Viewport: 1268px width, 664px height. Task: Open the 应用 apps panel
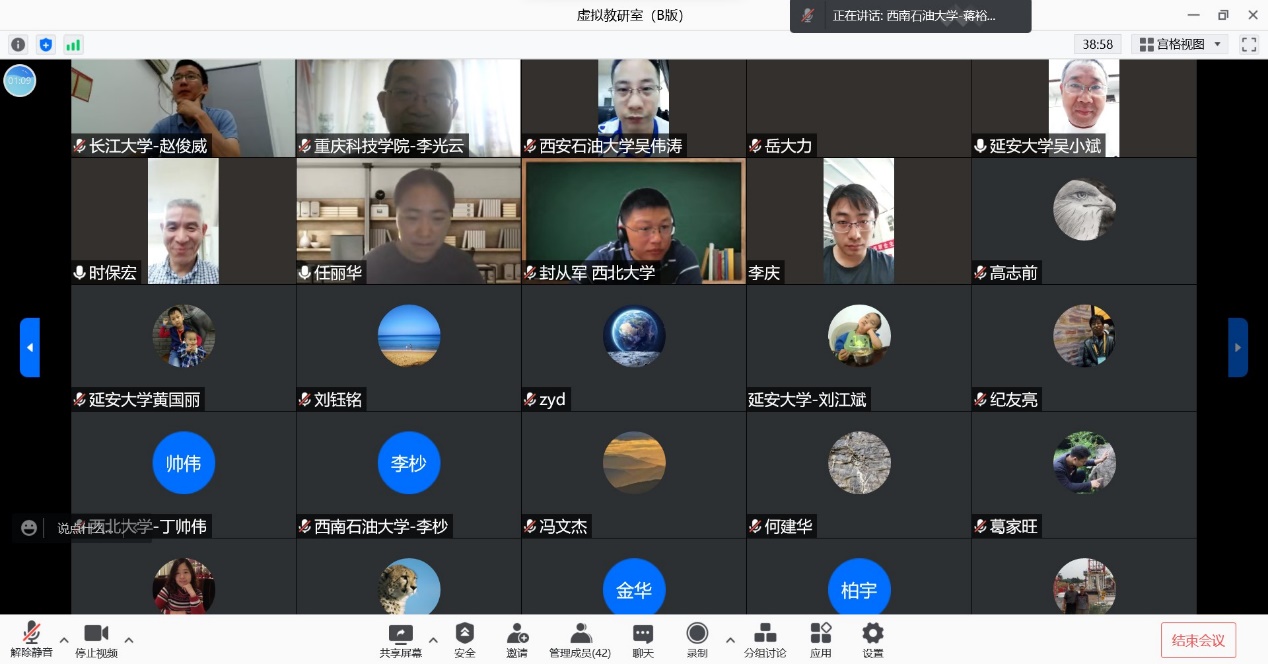pos(821,639)
